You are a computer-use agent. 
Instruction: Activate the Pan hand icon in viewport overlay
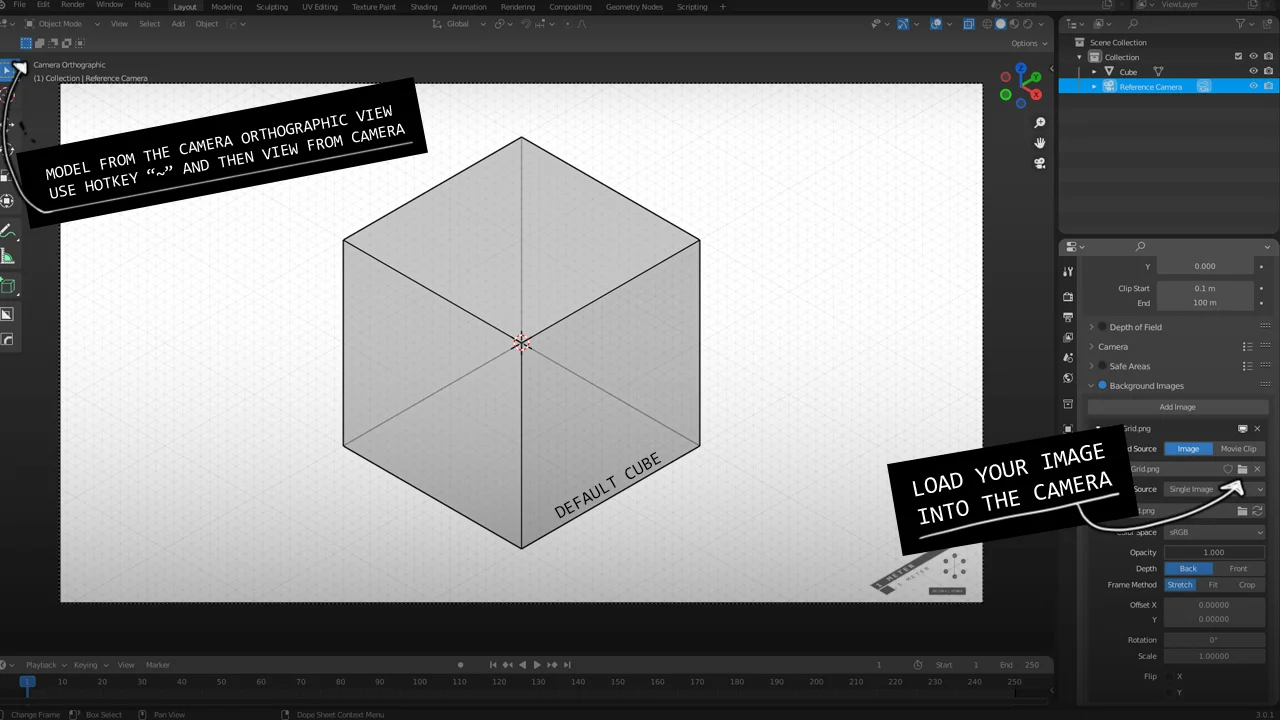[x=1040, y=142]
